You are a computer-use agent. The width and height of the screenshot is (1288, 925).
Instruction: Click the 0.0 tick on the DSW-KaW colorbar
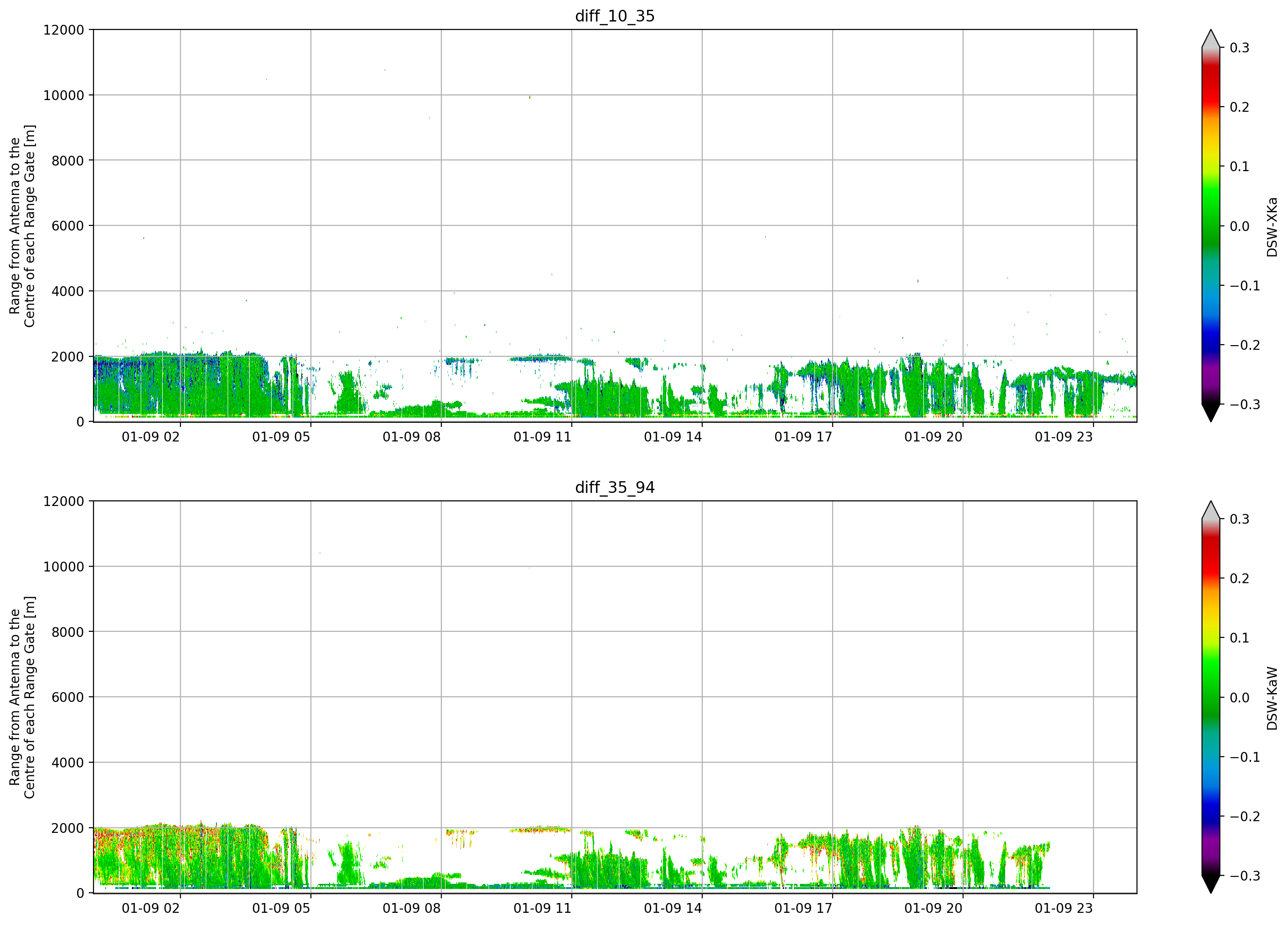(1239, 698)
